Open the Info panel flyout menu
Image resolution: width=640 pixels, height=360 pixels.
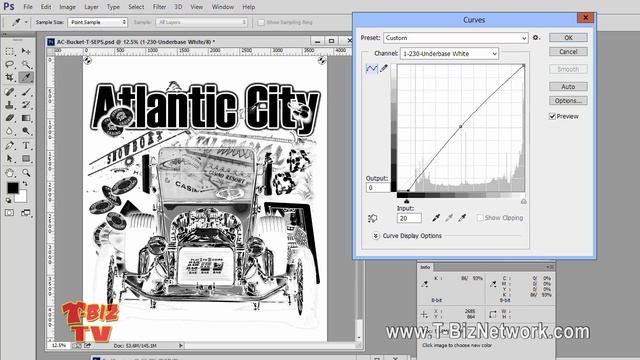[549, 267]
